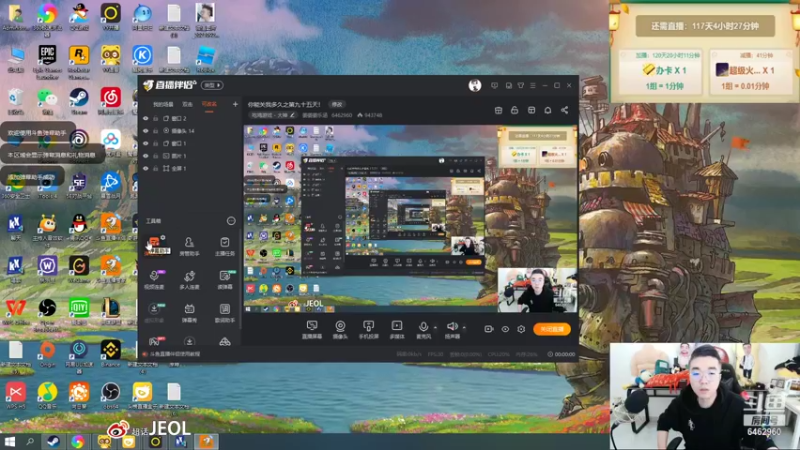Open the 房管助手 tool
Viewport: 800px width, 450px height.
pyautogui.click(x=189, y=246)
